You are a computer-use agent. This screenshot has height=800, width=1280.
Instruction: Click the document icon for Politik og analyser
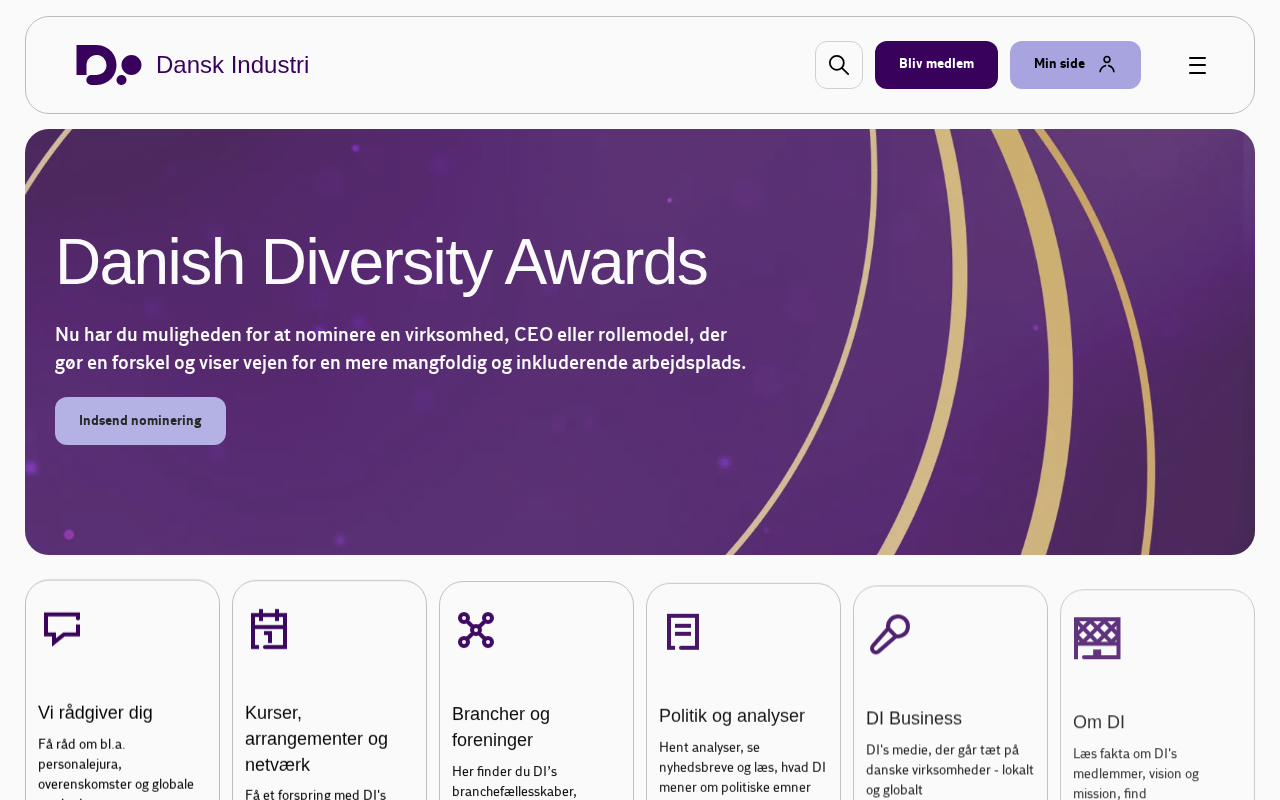[x=683, y=632]
